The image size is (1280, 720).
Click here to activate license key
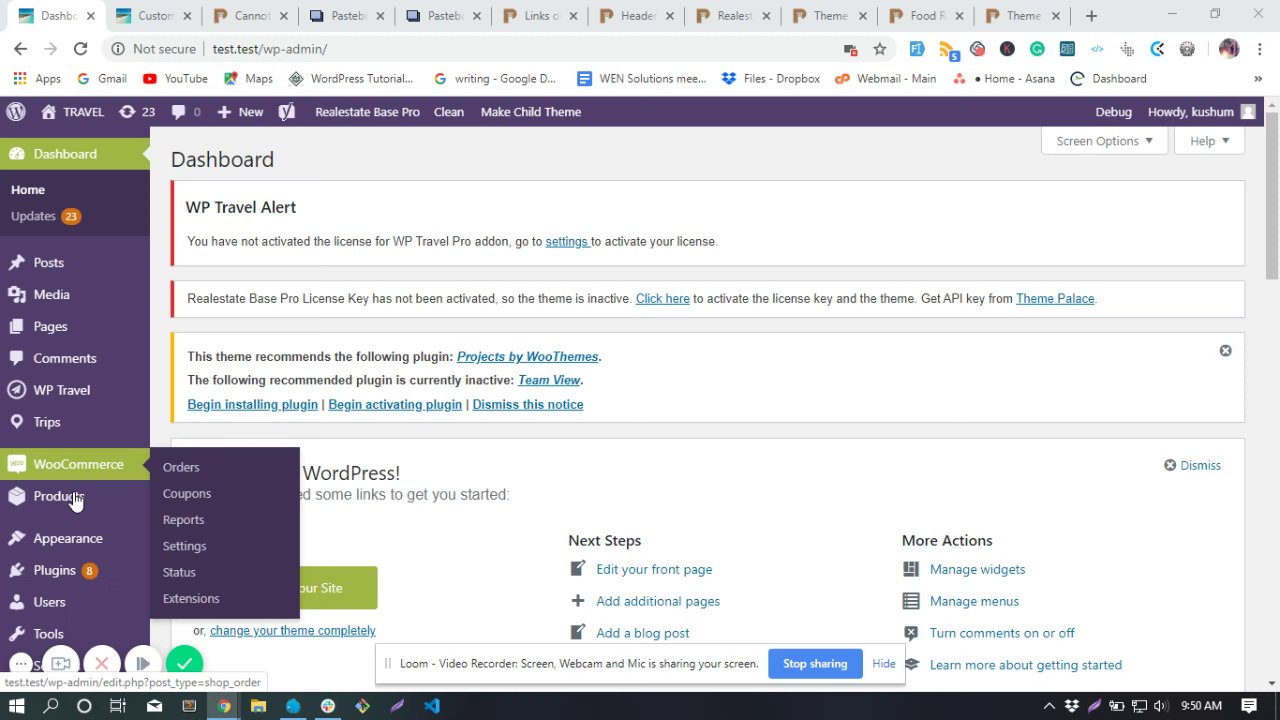coord(662,298)
